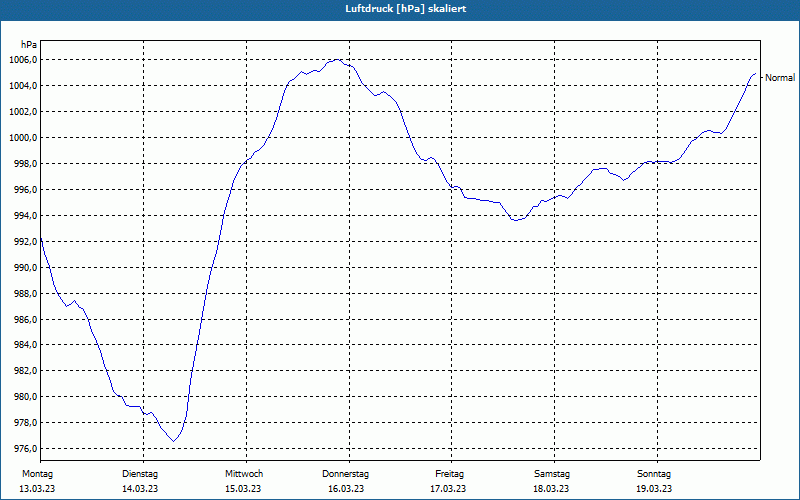The image size is (800, 500).
Task: Click the 996,0 axis value
Action: (25, 190)
